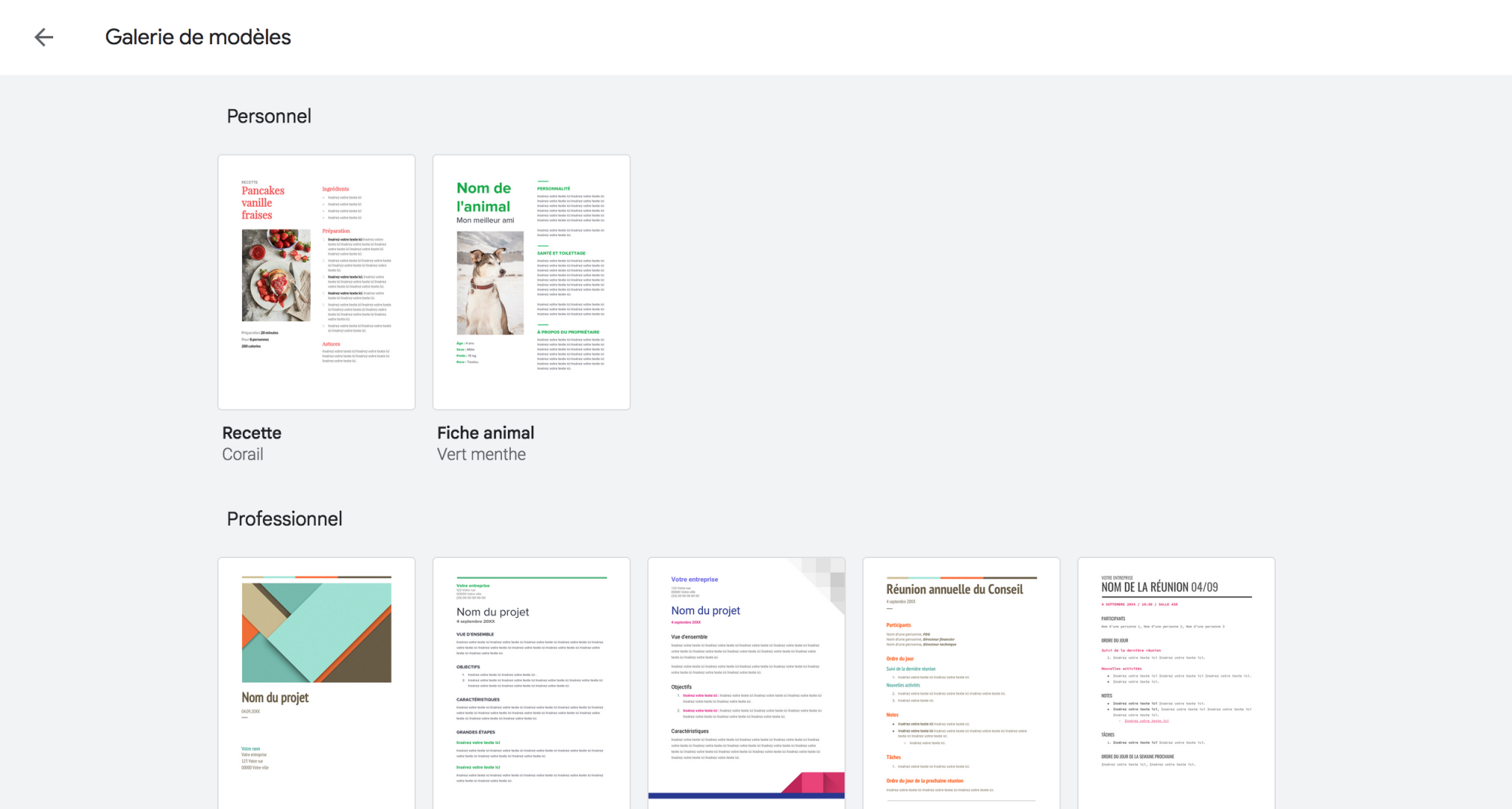Click the Personnel section heading
Image resolution: width=1512 pixels, height=809 pixels.
pos(269,117)
